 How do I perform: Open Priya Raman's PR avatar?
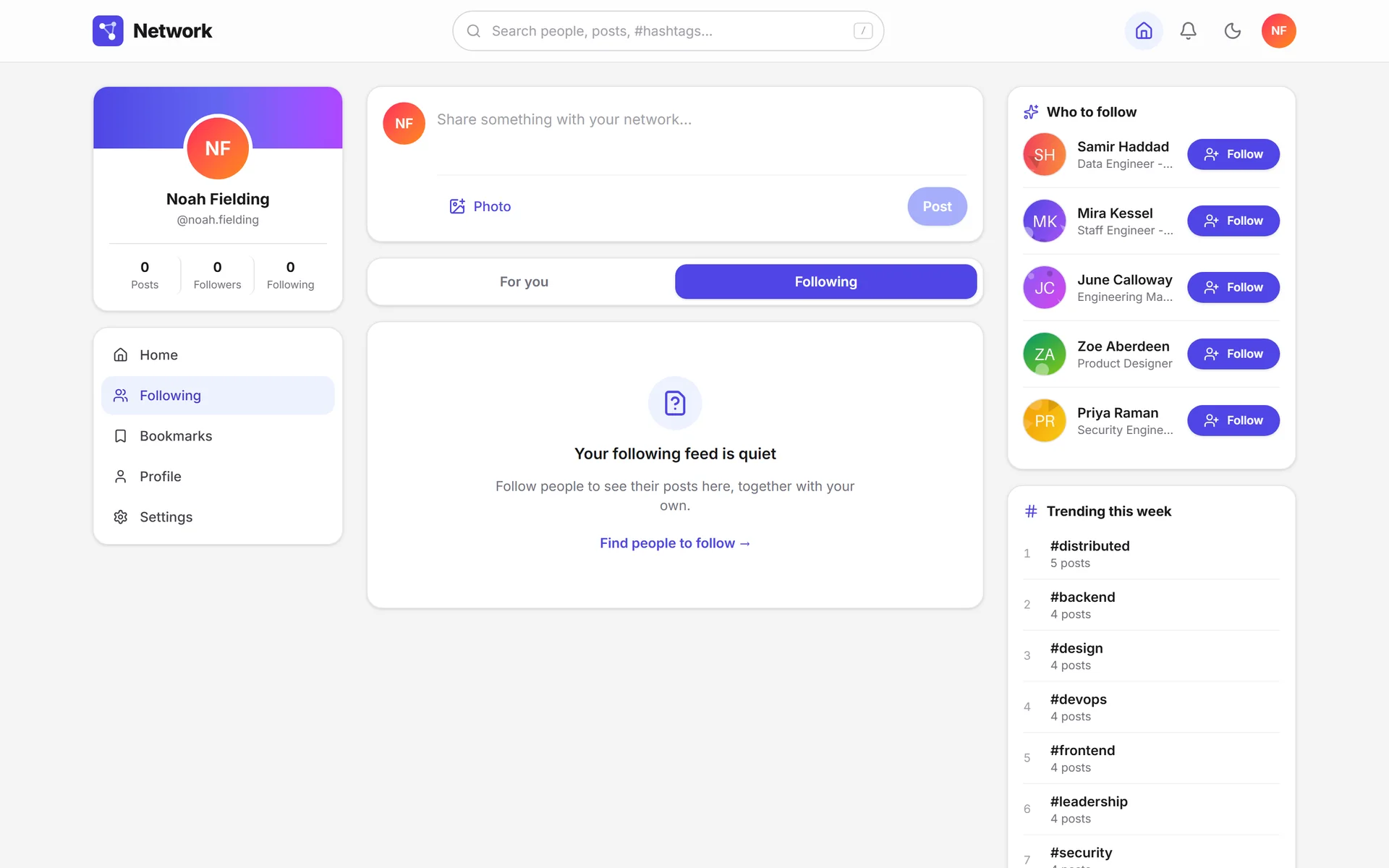click(x=1044, y=420)
